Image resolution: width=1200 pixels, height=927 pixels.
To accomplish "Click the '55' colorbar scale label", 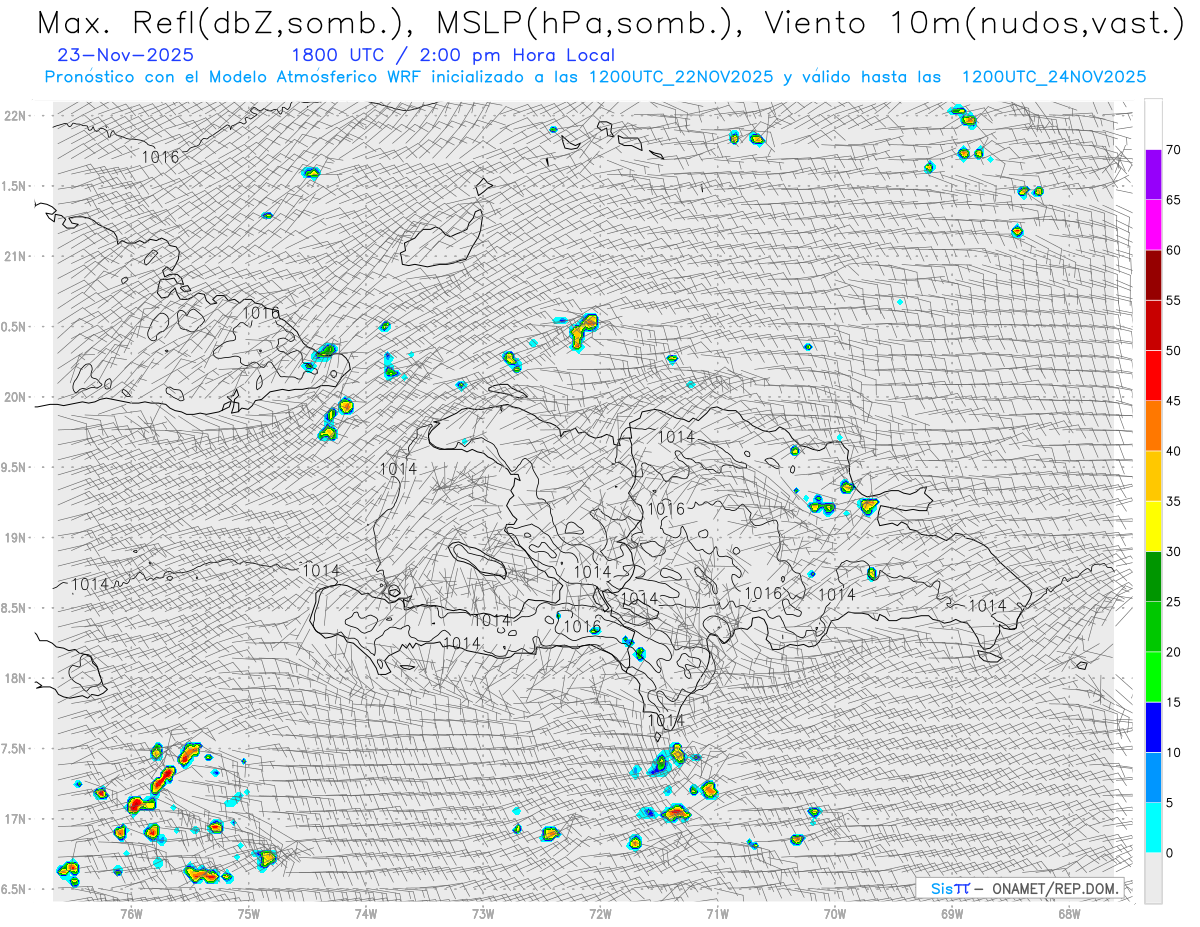I will [1173, 300].
